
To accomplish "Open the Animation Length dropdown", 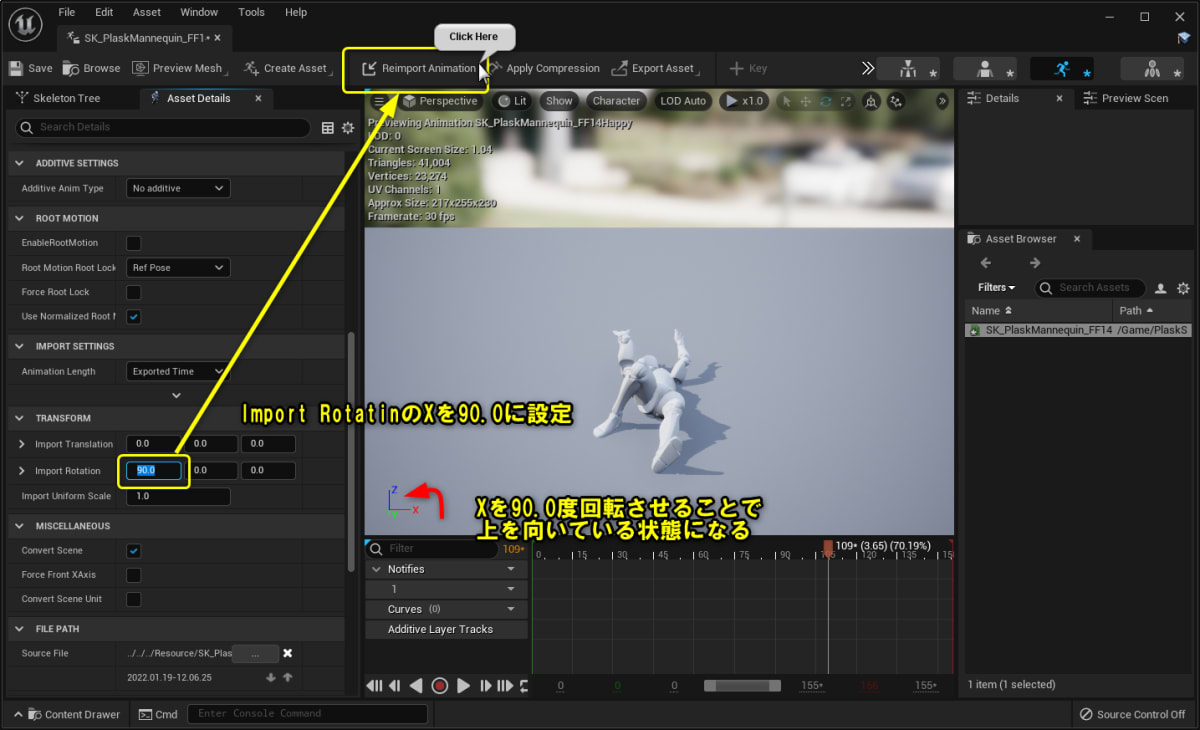I will pyautogui.click(x=178, y=371).
